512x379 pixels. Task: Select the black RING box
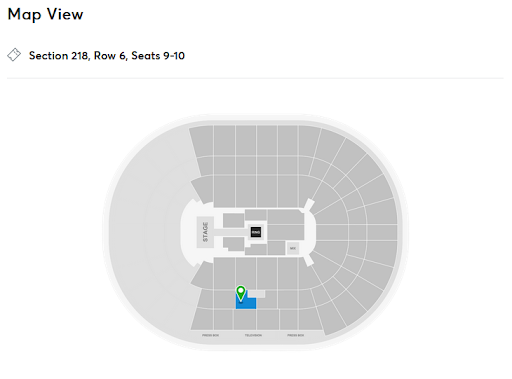click(256, 232)
